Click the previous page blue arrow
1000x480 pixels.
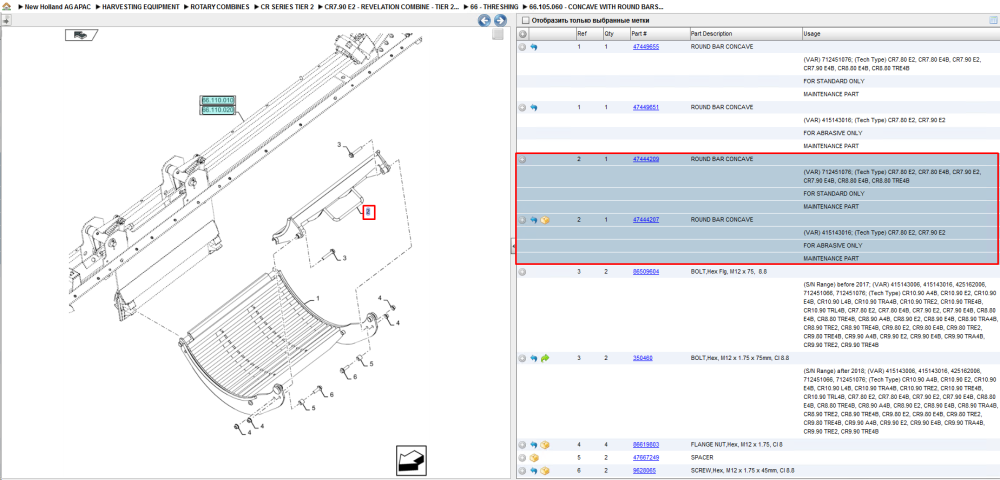(485, 20)
